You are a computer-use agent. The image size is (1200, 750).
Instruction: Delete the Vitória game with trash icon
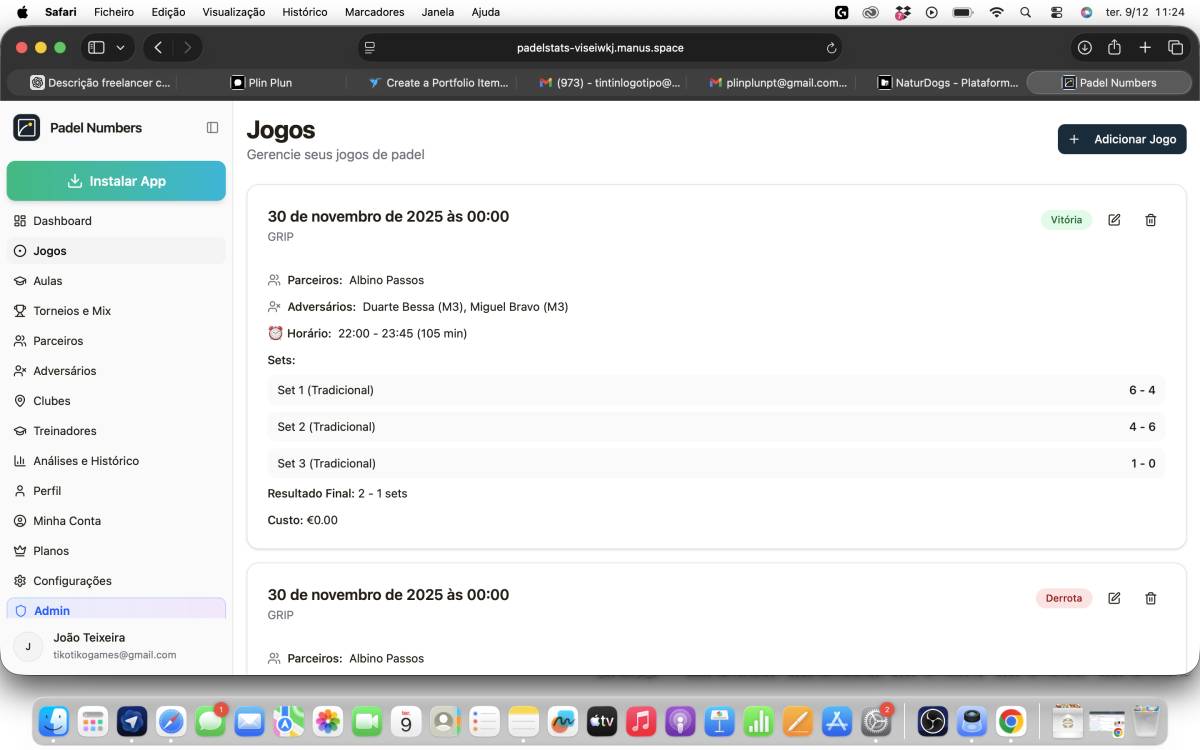[1151, 220]
